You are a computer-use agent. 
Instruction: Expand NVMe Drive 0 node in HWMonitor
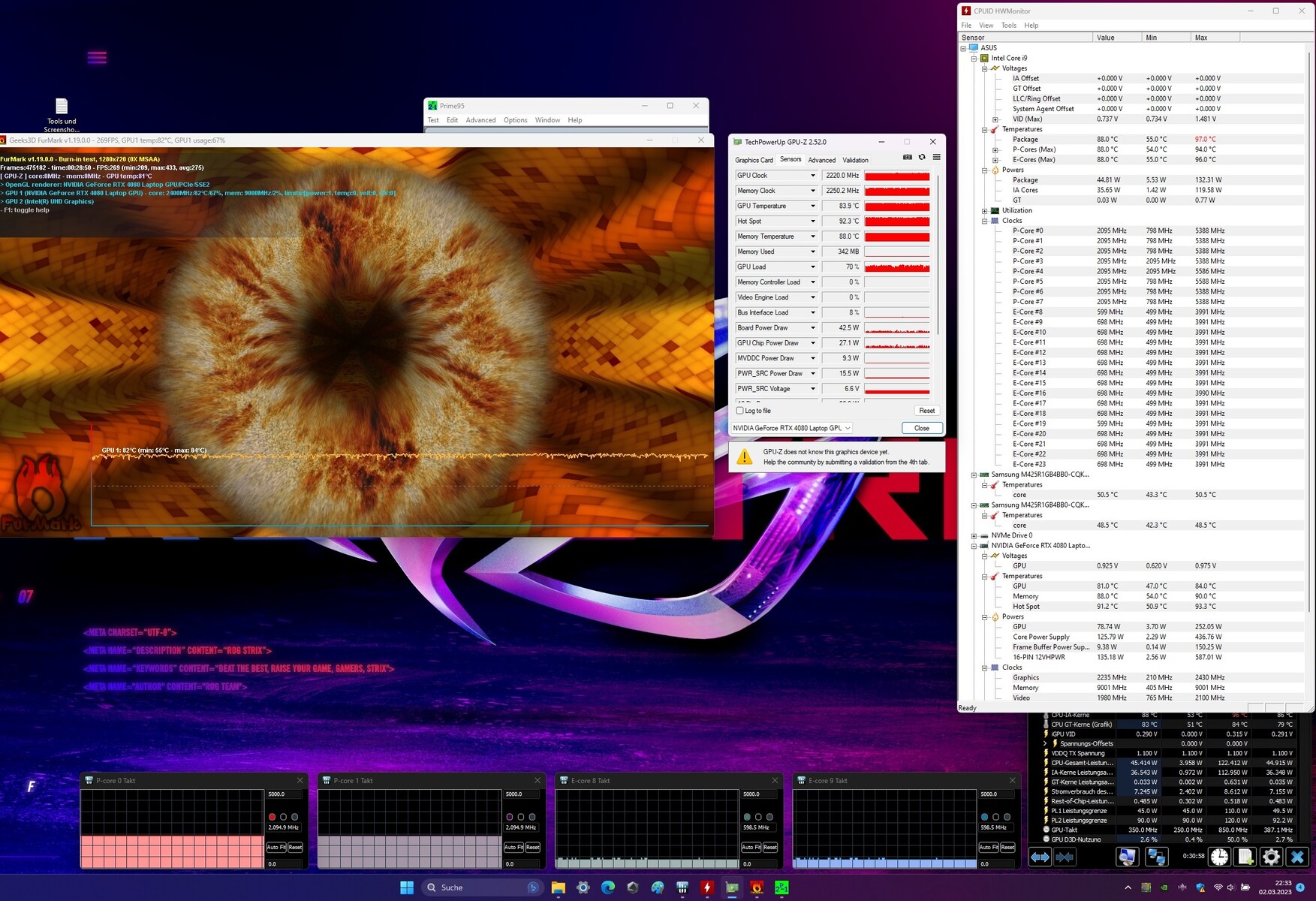point(974,536)
